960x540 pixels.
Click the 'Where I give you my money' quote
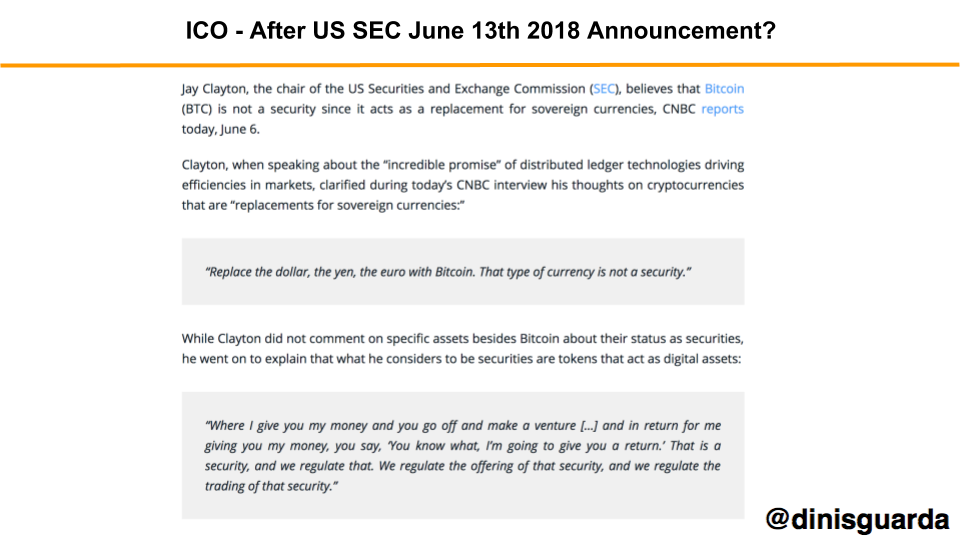(463, 456)
